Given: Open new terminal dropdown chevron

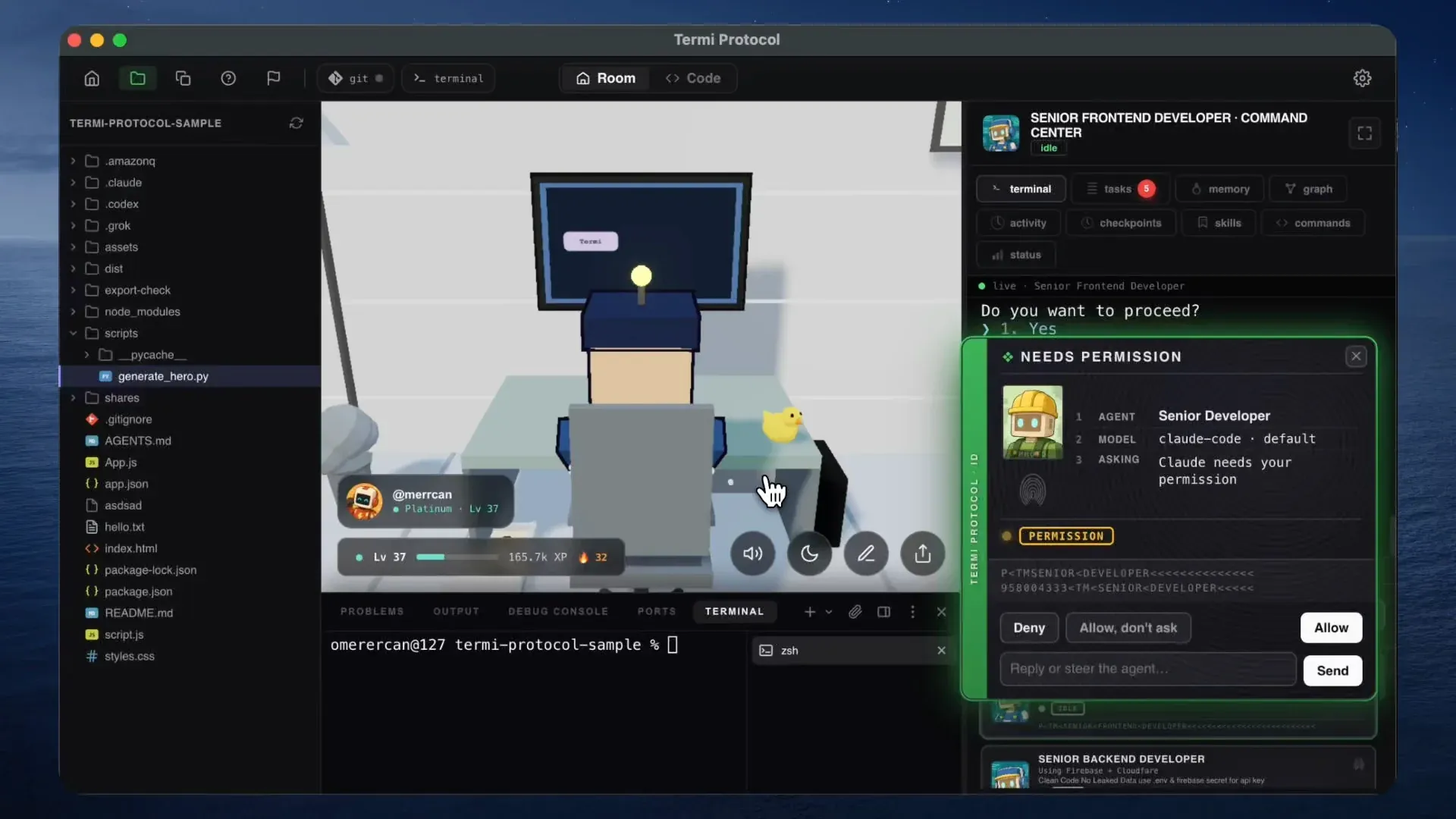Looking at the screenshot, I should click(829, 612).
